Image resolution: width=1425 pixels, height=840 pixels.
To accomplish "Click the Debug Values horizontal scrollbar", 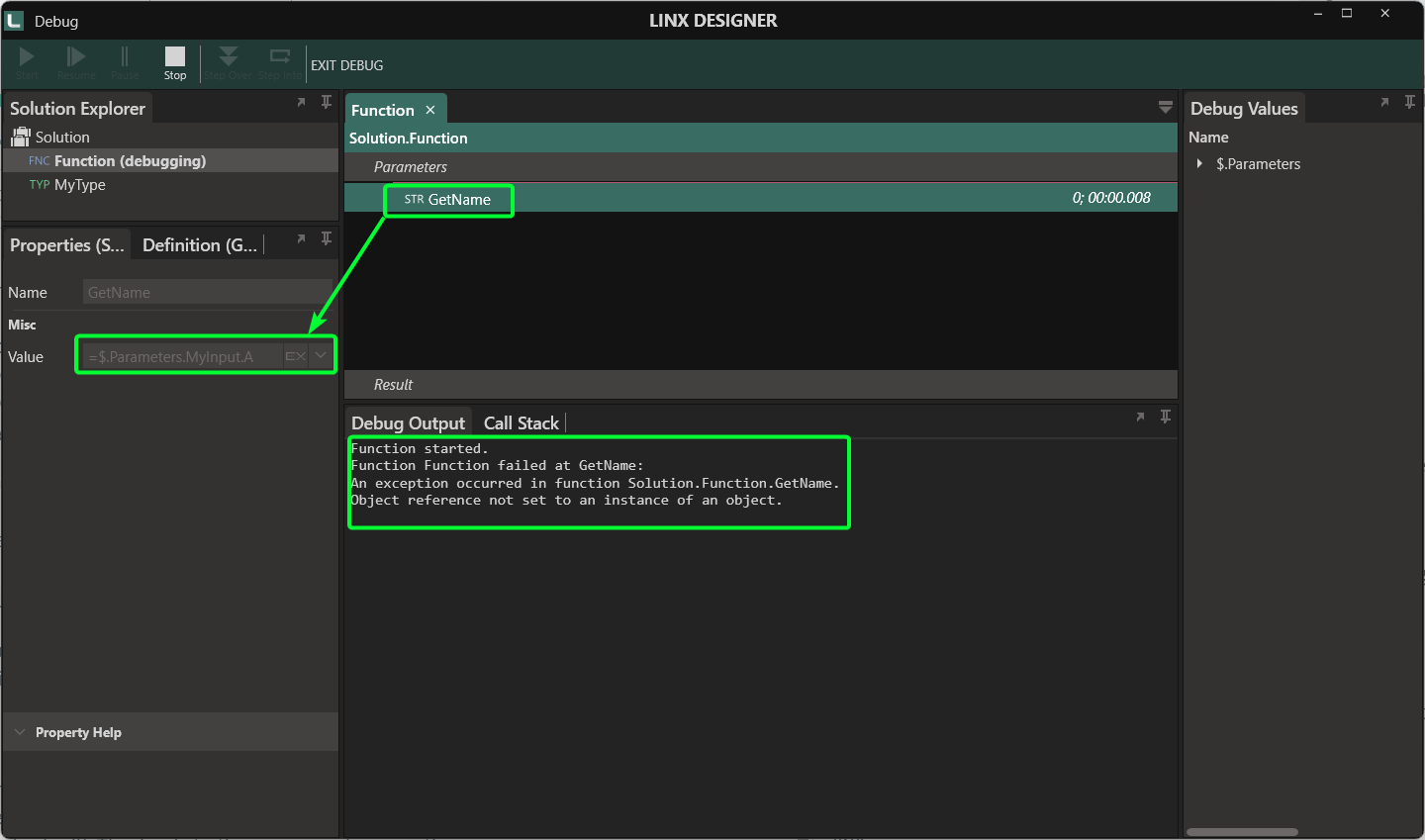I will pos(1242,832).
